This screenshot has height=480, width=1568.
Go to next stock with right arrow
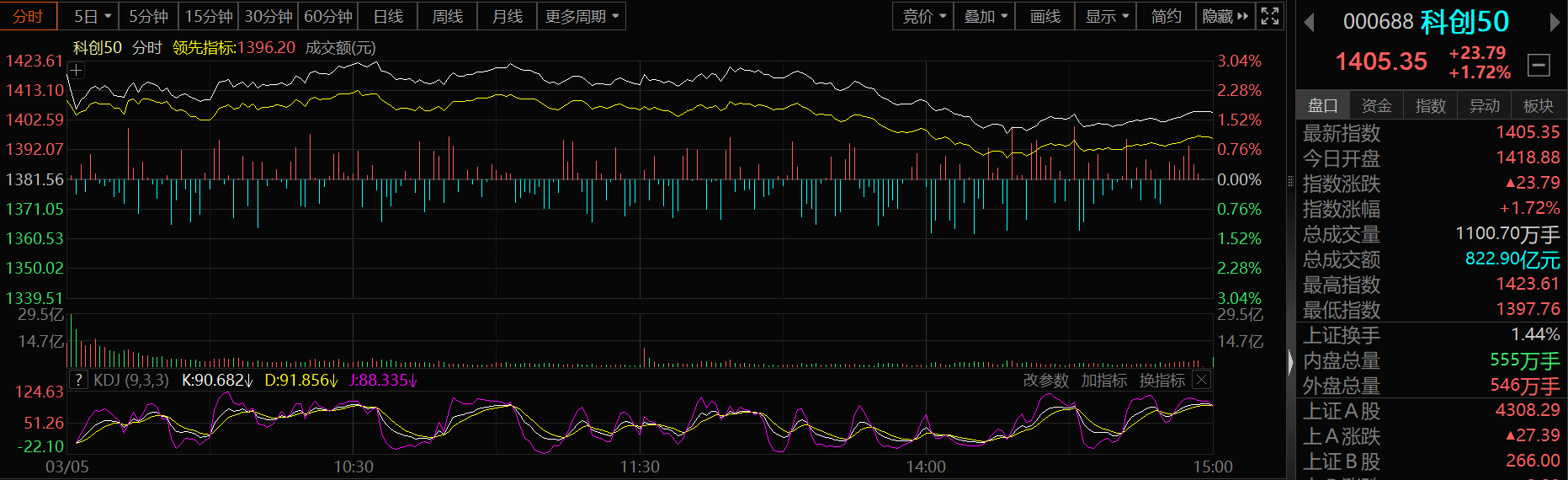1555,23
